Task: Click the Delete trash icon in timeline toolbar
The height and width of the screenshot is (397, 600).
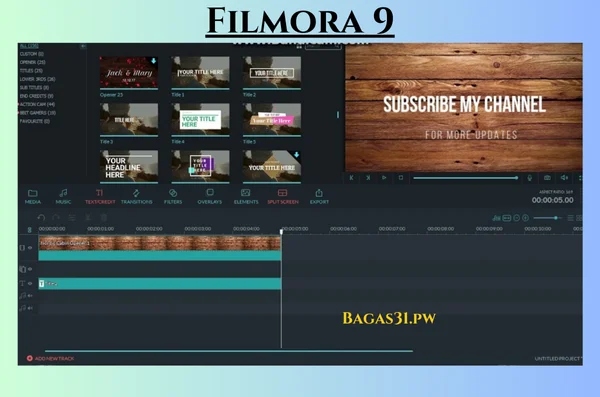Action: tap(103, 217)
